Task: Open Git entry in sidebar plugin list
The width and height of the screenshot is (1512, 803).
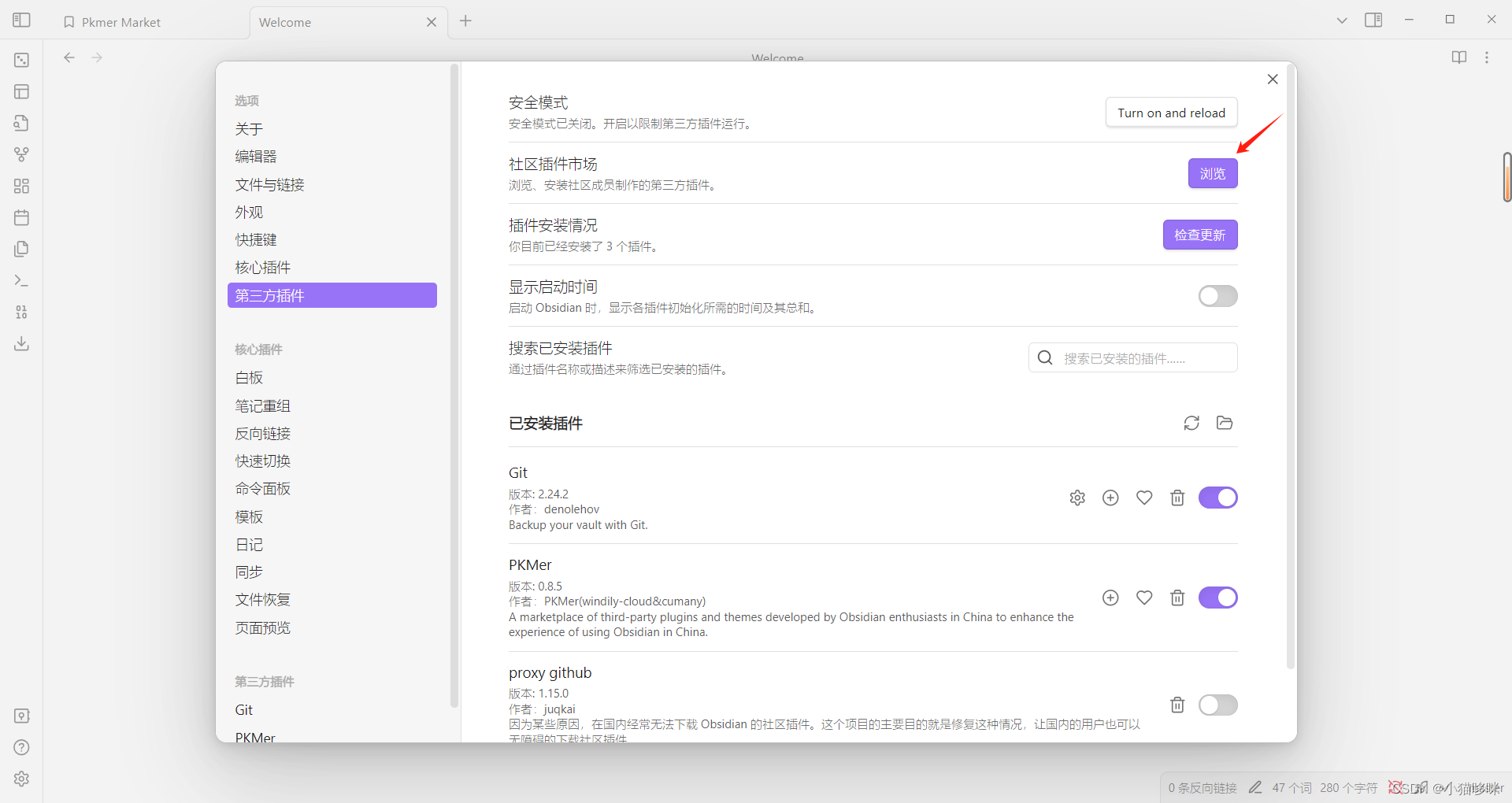Action: click(x=332, y=710)
